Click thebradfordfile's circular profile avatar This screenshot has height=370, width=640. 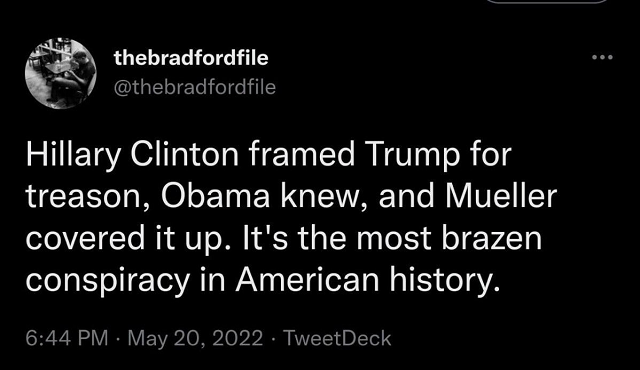point(61,73)
